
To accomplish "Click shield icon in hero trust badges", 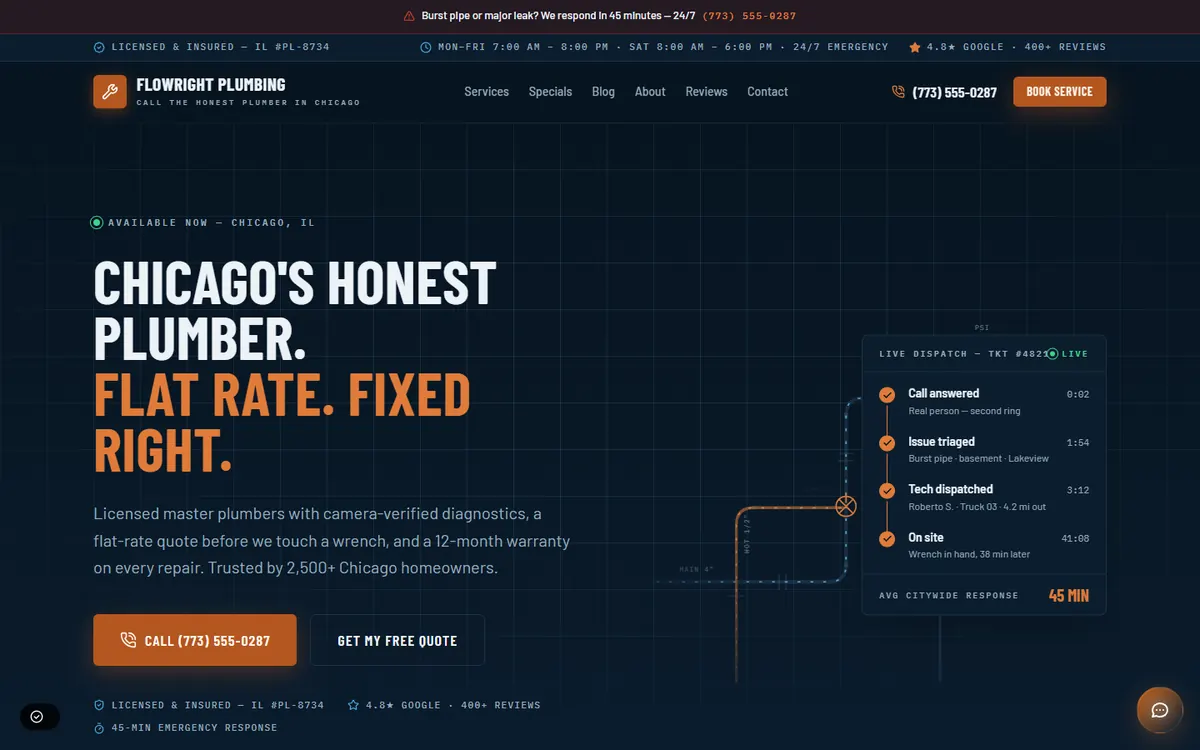I will click(x=99, y=705).
